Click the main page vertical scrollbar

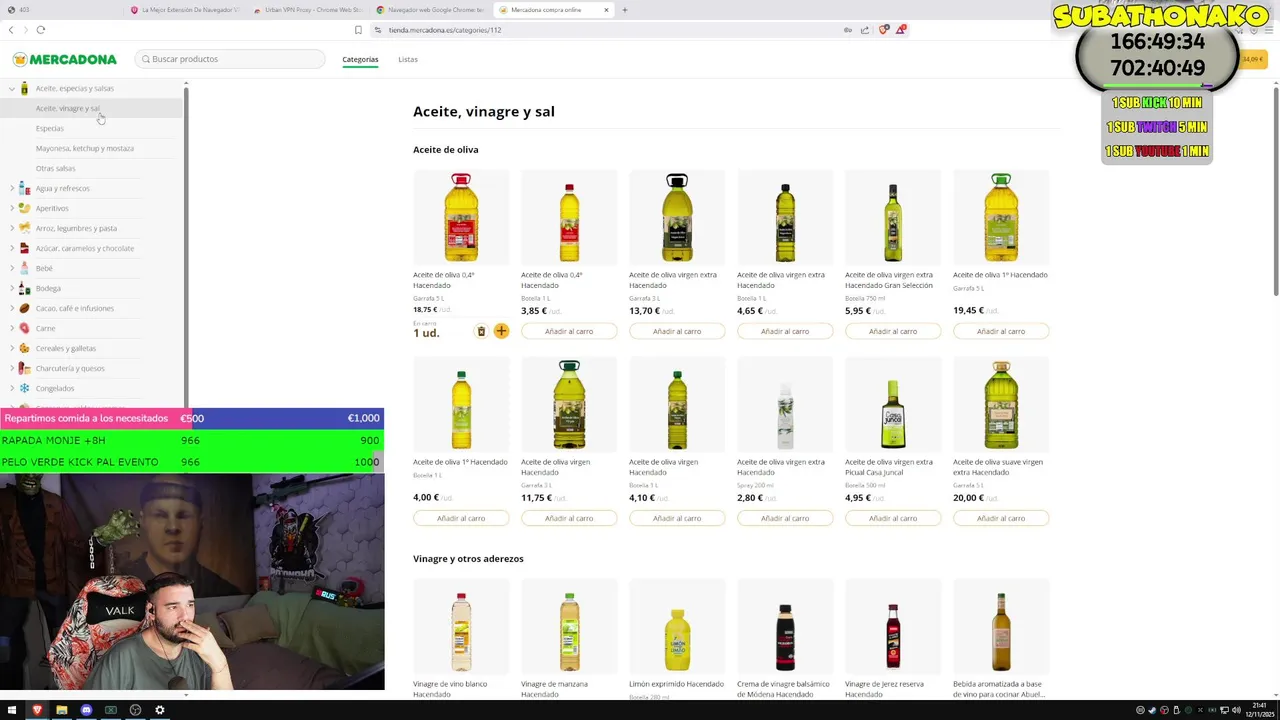coord(1276,190)
